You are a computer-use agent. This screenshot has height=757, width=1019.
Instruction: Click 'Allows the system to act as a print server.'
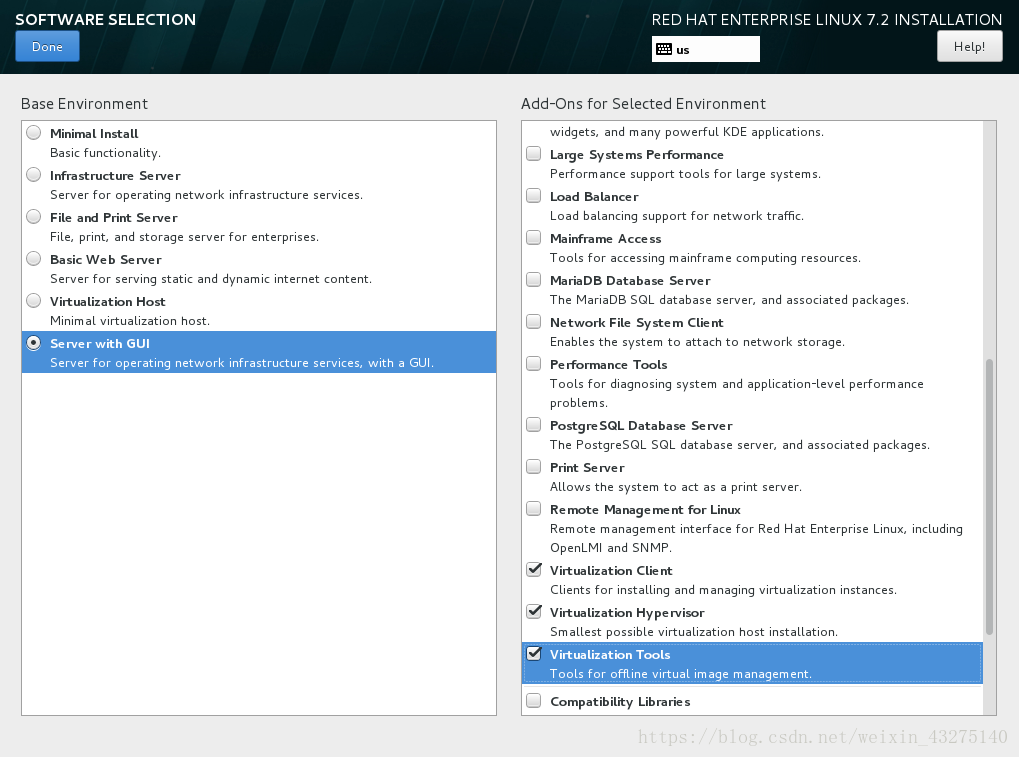(676, 487)
